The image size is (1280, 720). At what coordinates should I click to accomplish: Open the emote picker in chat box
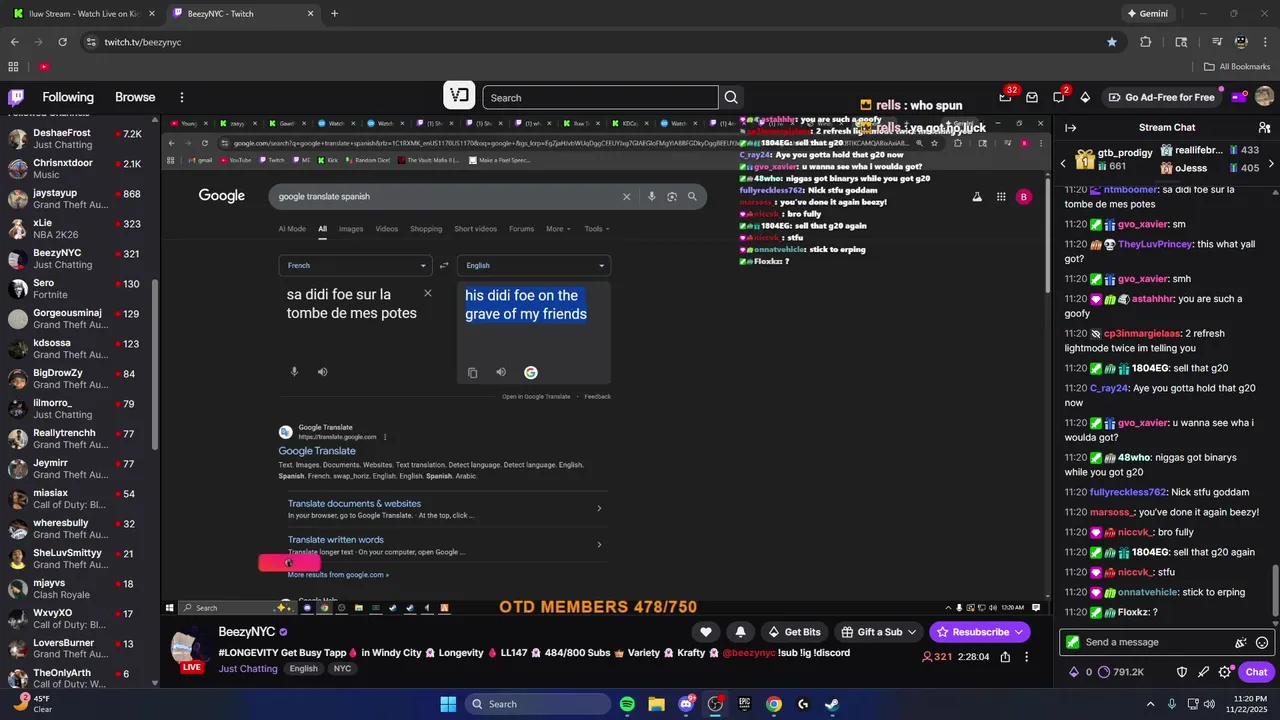pyautogui.click(x=1262, y=643)
